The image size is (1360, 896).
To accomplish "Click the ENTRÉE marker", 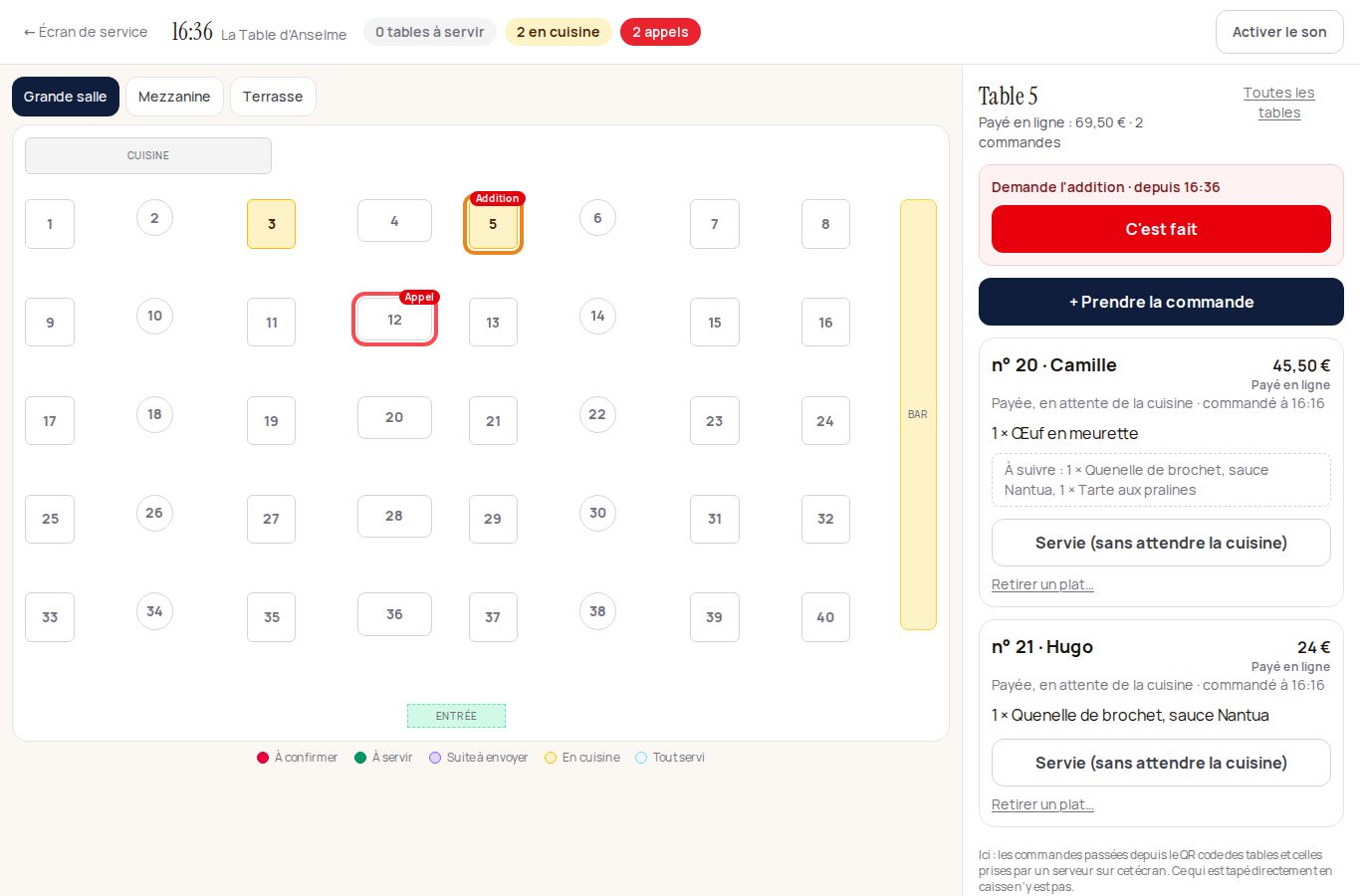I will click(x=456, y=716).
